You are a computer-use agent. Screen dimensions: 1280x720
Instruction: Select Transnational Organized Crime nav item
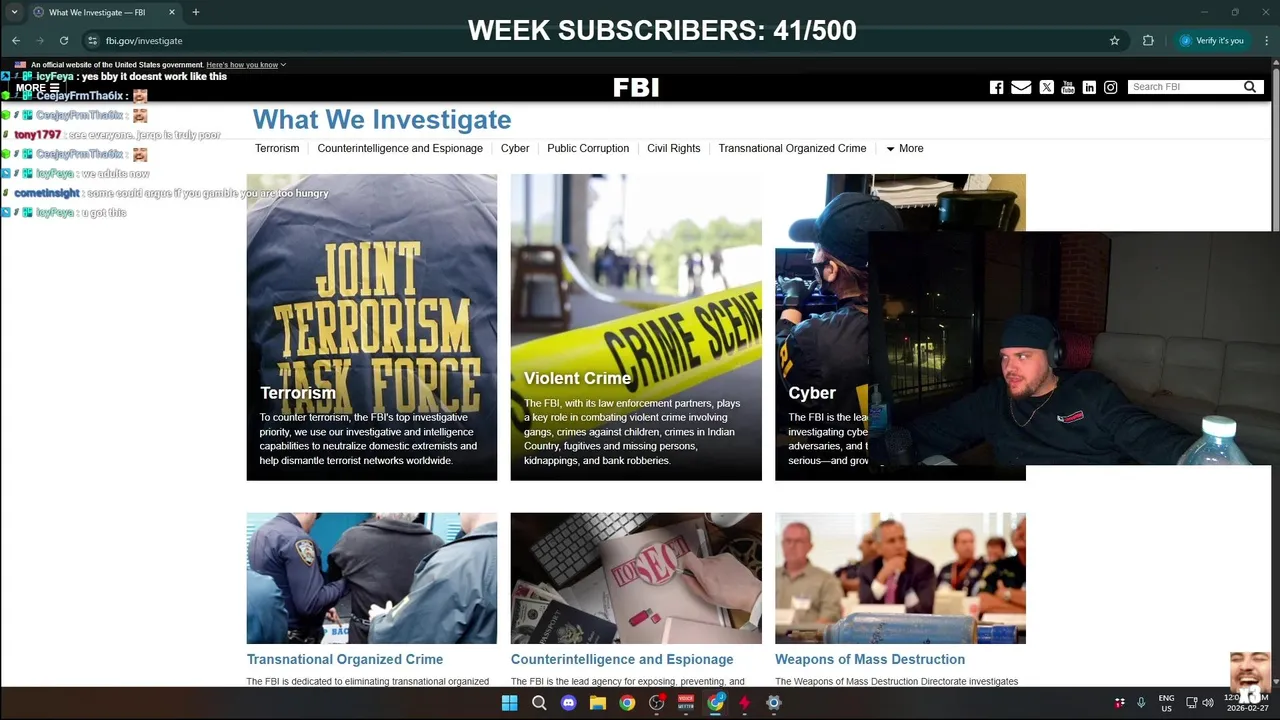pyautogui.click(x=792, y=148)
